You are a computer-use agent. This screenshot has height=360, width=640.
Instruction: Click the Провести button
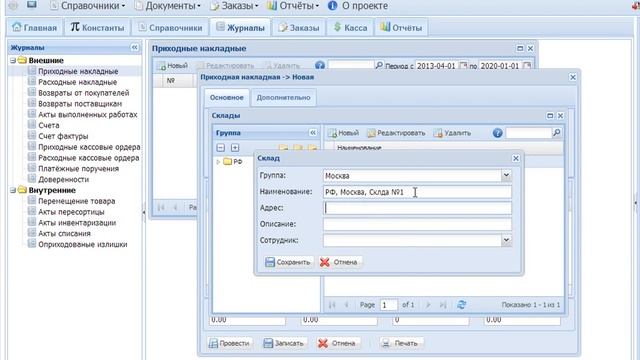[x=229, y=343]
